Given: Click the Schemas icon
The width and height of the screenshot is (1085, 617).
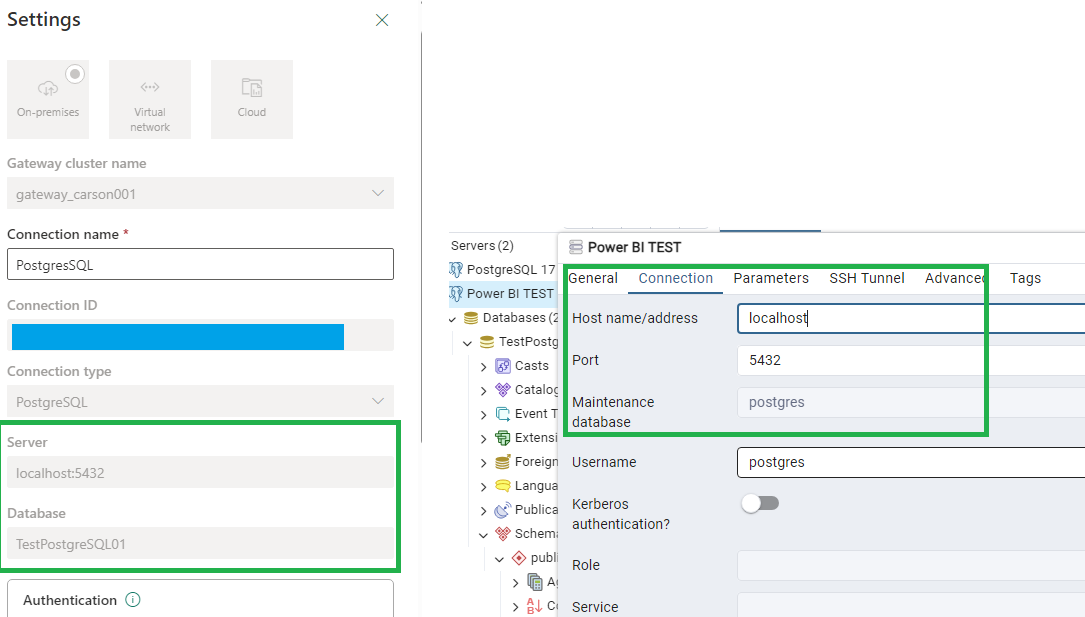Looking at the screenshot, I should [x=503, y=534].
